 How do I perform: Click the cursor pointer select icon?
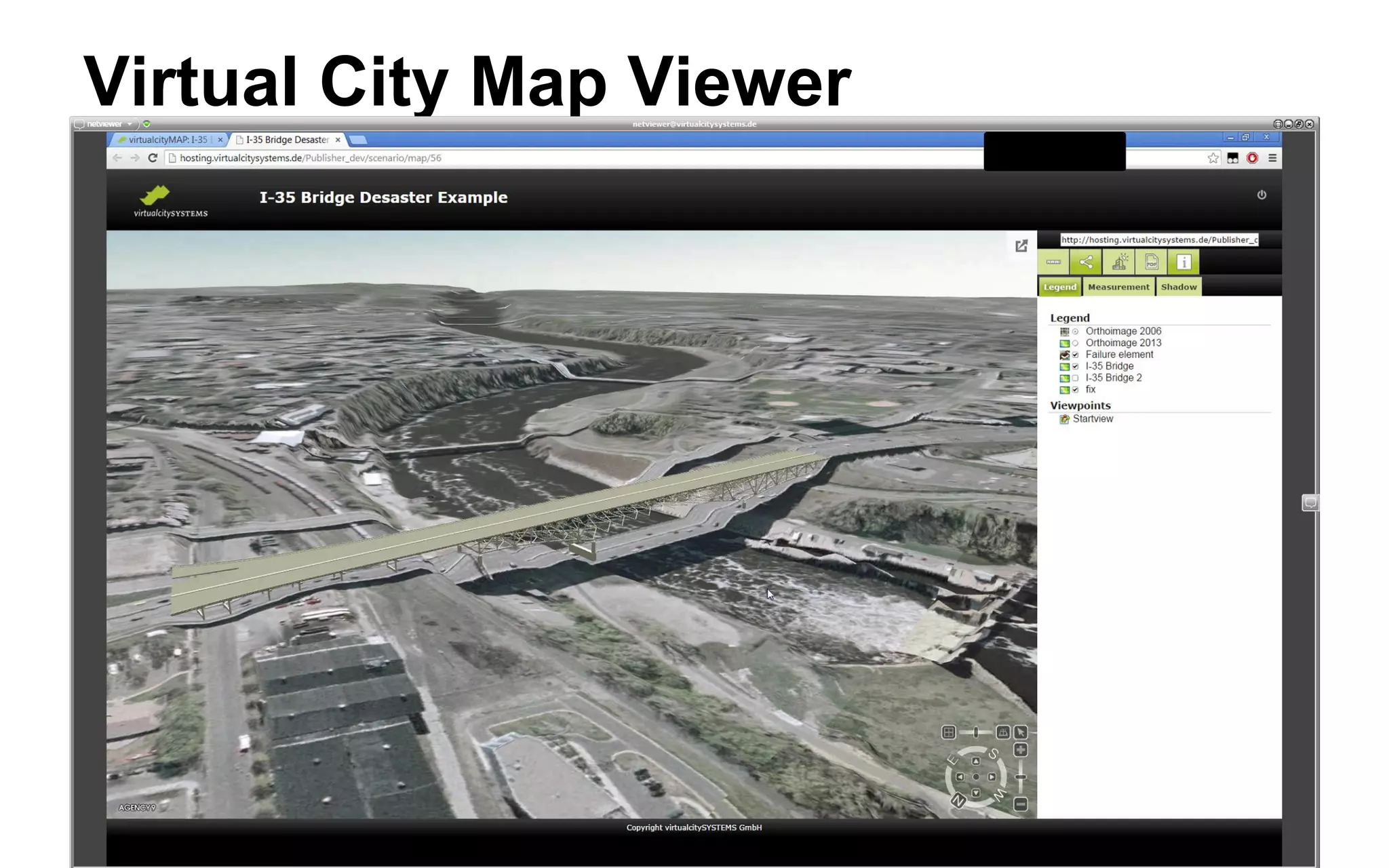click(1021, 732)
